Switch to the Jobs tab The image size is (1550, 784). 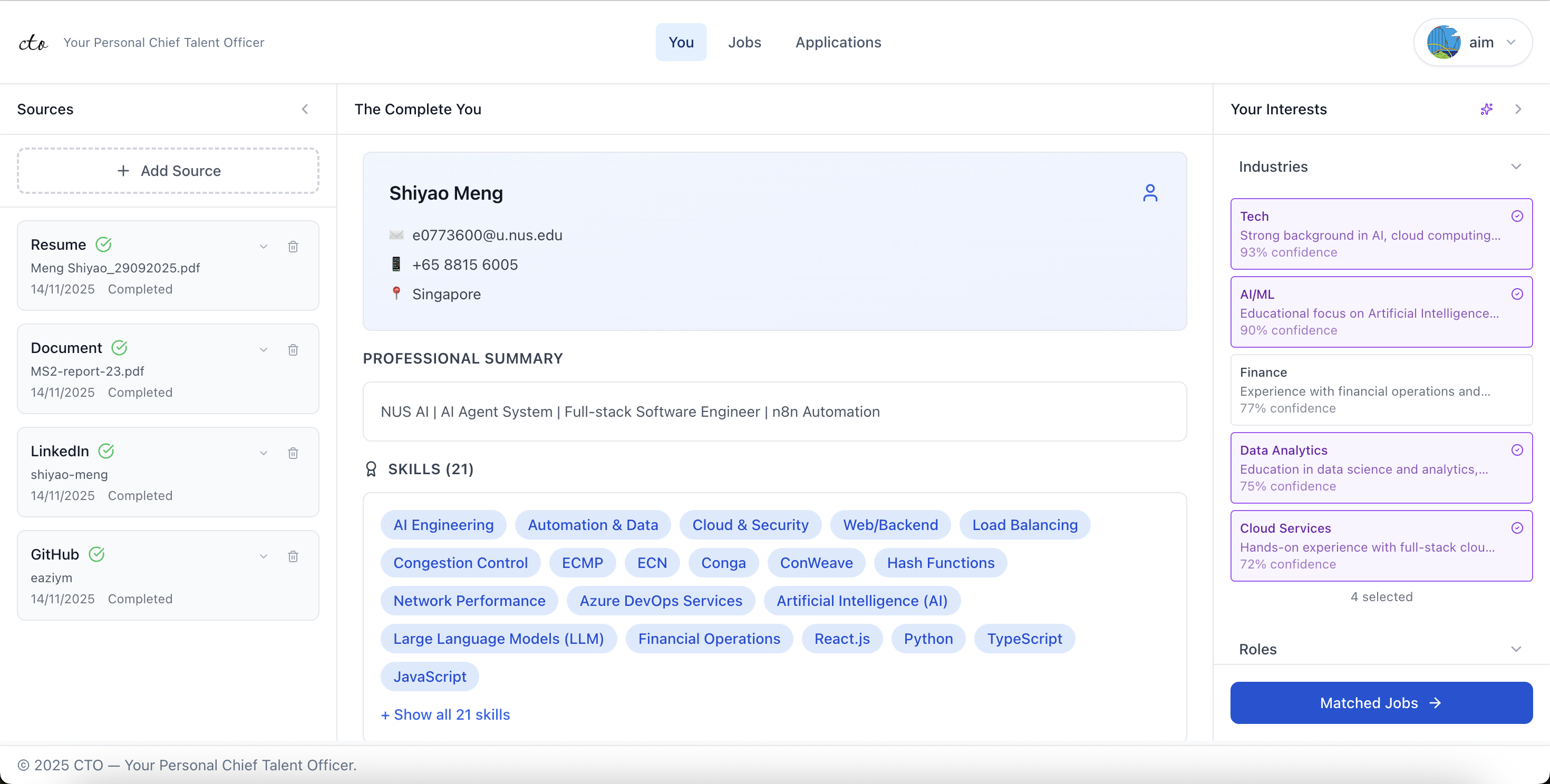744,43
